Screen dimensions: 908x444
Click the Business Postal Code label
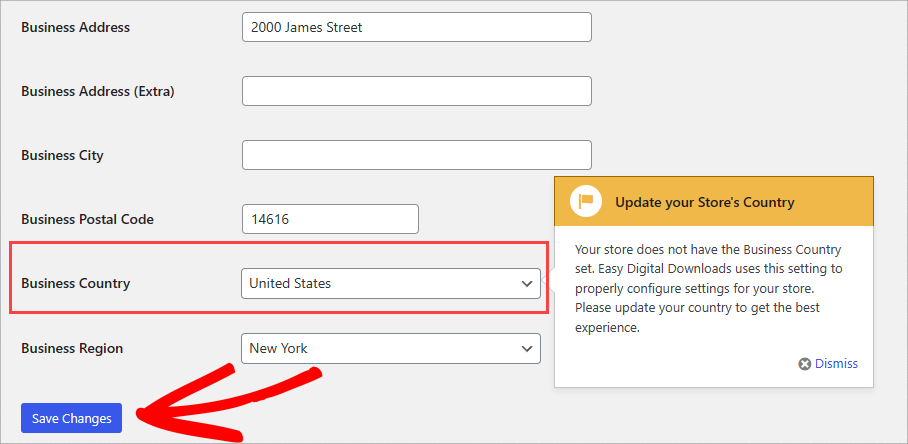[x=87, y=219]
